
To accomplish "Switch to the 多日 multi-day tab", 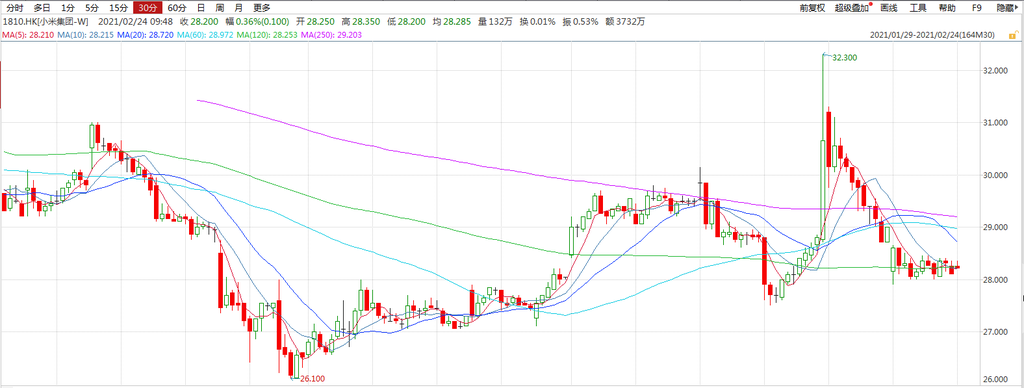I will point(42,8).
